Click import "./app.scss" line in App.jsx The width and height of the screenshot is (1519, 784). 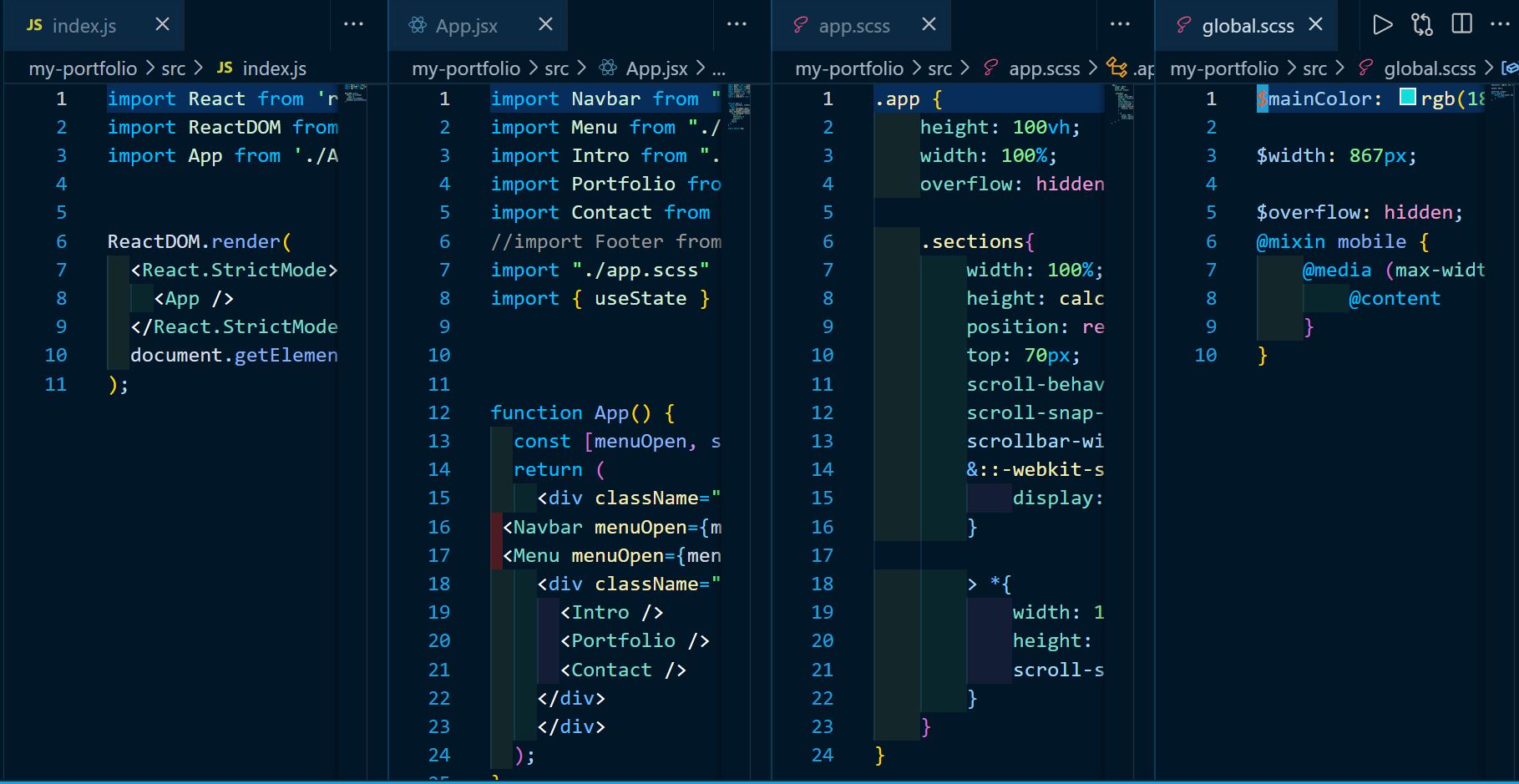point(600,270)
